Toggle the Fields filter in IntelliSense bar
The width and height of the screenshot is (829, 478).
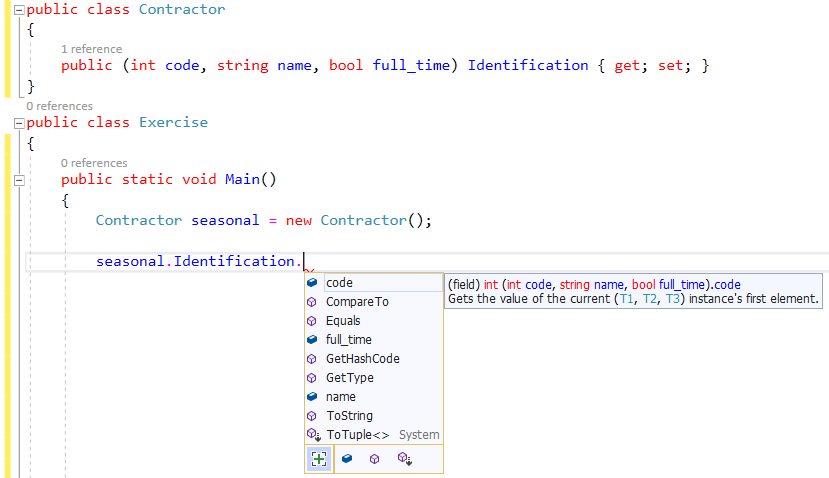click(x=347, y=459)
